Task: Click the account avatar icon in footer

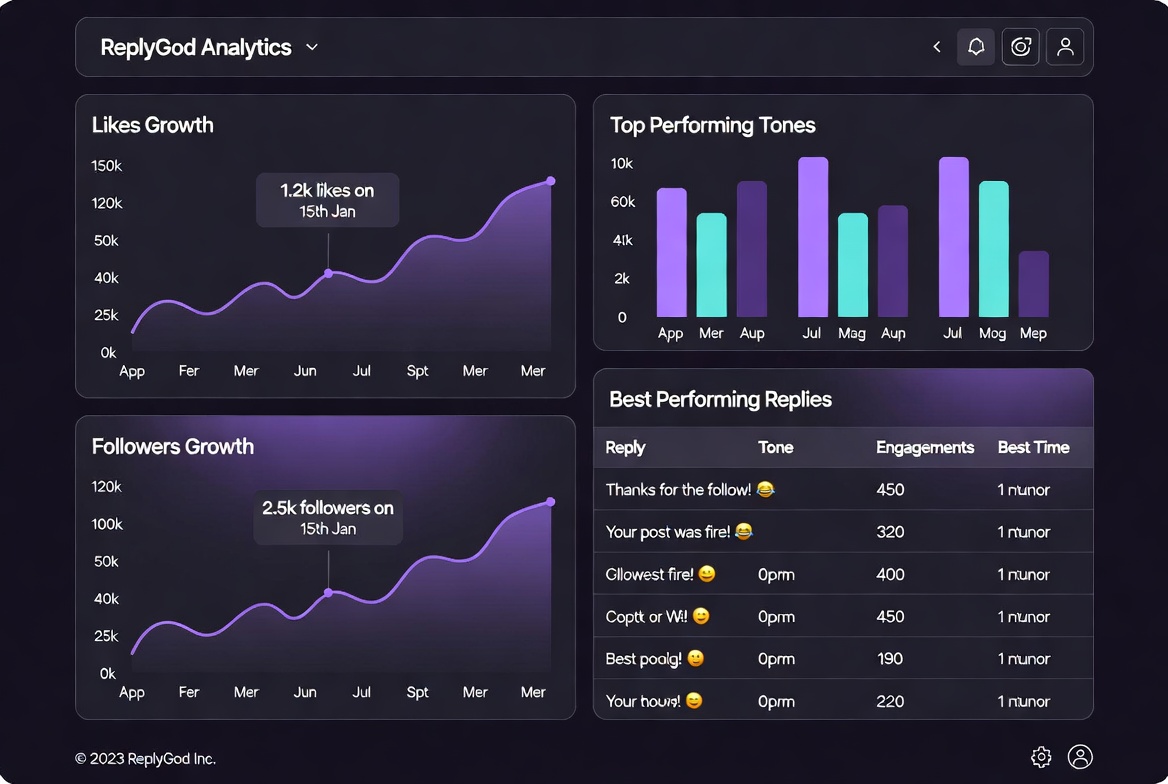Action: tap(1080, 757)
